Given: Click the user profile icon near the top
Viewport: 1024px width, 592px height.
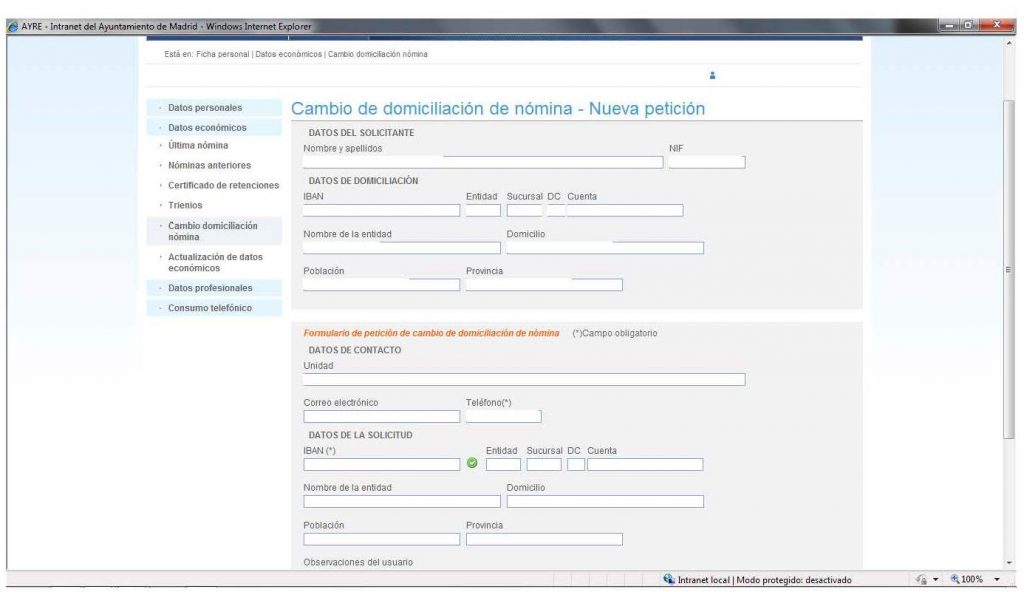Looking at the screenshot, I should click(712, 75).
